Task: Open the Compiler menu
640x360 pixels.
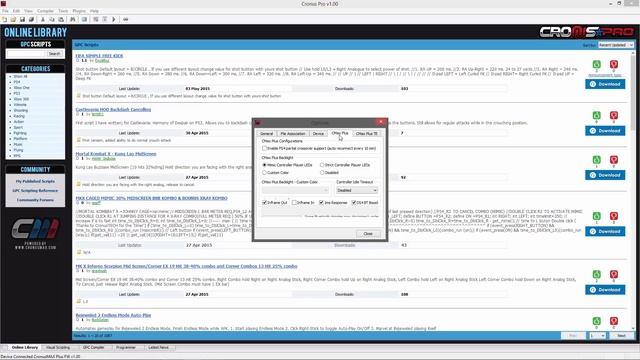Action: point(45,11)
